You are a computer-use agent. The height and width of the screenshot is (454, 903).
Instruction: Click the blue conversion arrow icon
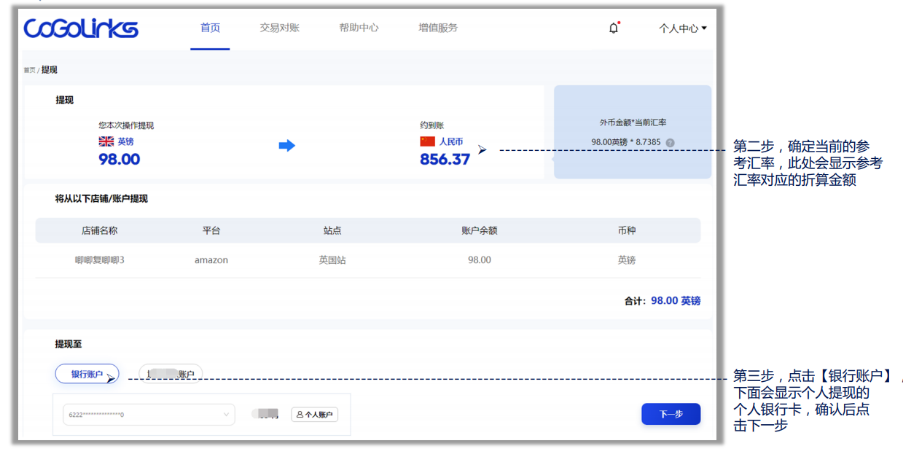(287, 146)
